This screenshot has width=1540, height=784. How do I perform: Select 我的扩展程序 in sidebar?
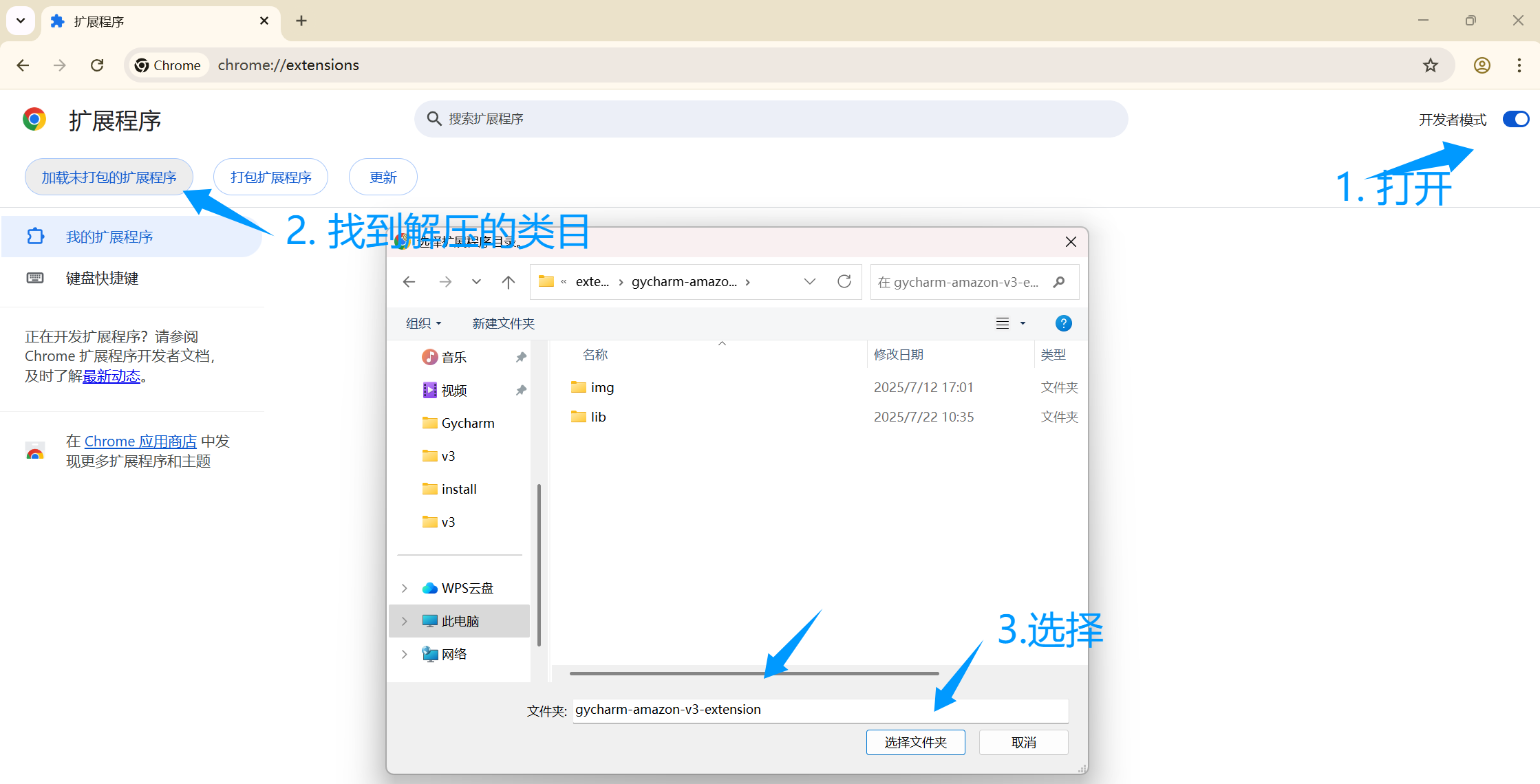pos(131,237)
